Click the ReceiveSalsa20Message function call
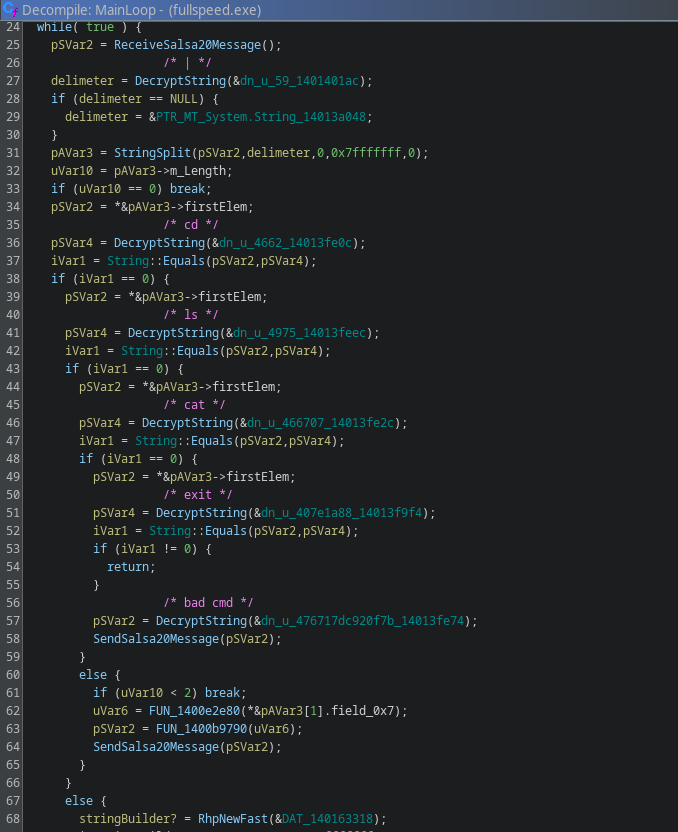The width and height of the screenshot is (678, 832). pyautogui.click(x=188, y=45)
